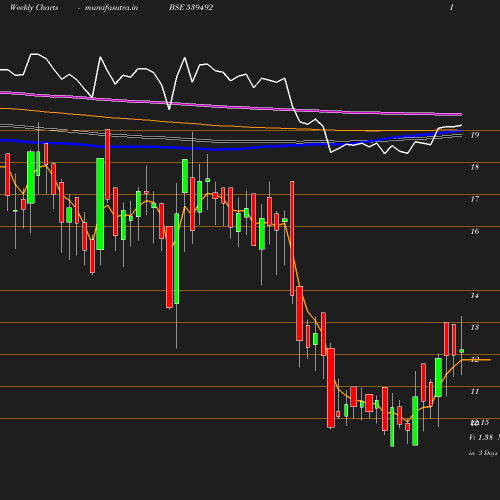Click the price axis label 17
This screenshot has height=500, width=500.
click(x=475, y=199)
